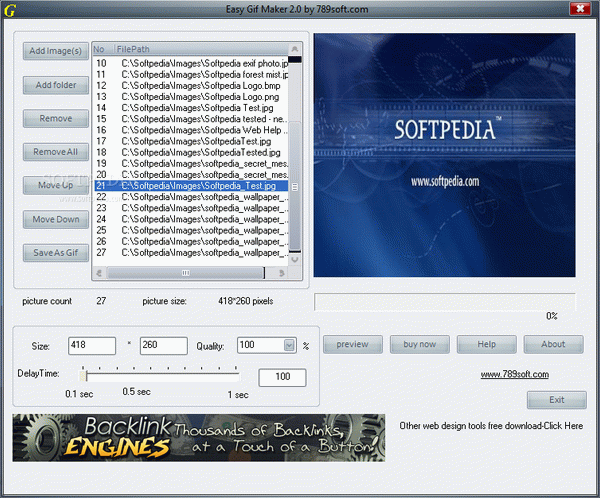Click the G application icon in title bar
Viewport: 600px width, 498px height.
pos(10,10)
